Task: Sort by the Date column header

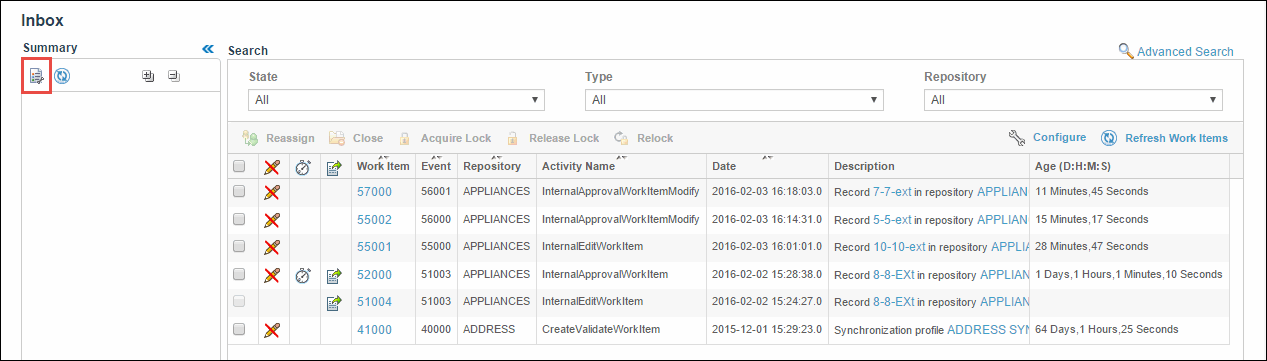Action: 723,166
